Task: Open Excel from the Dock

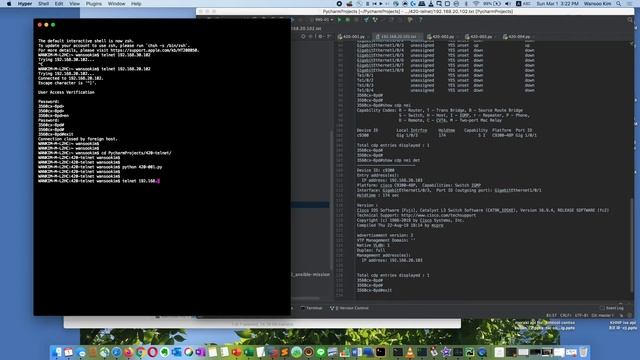Action: [x=249, y=352]
